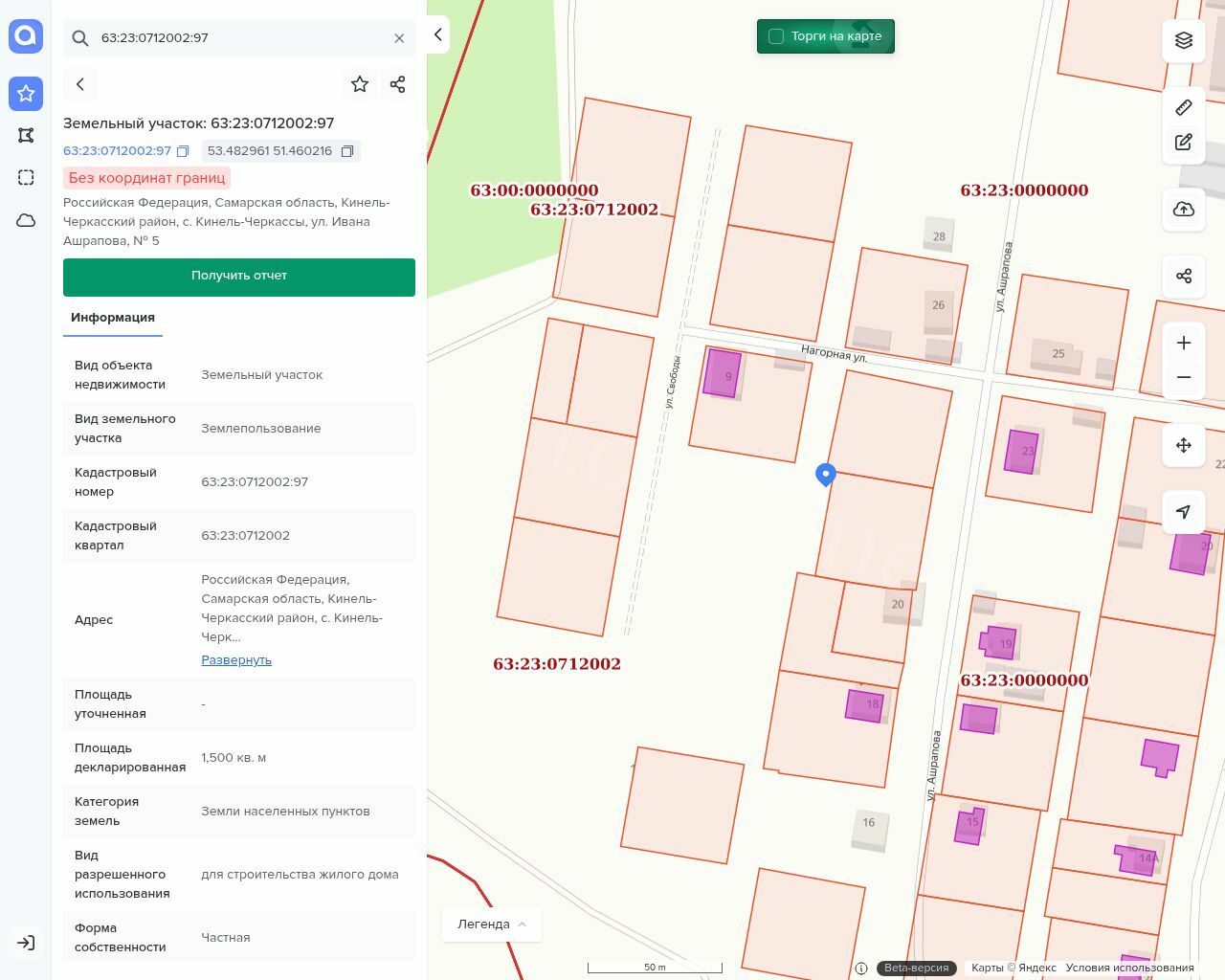The image size is (1225, 980).
Task: Clear the search query with X
Action: tap(399, 38)
